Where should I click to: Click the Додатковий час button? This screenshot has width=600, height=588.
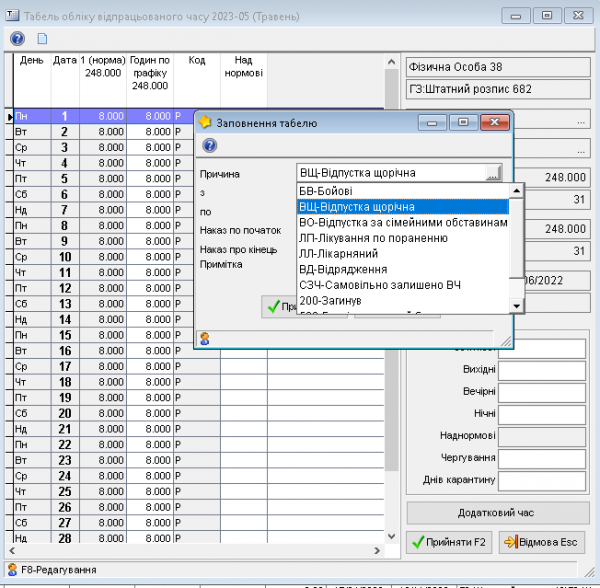(x=498, y=513)
